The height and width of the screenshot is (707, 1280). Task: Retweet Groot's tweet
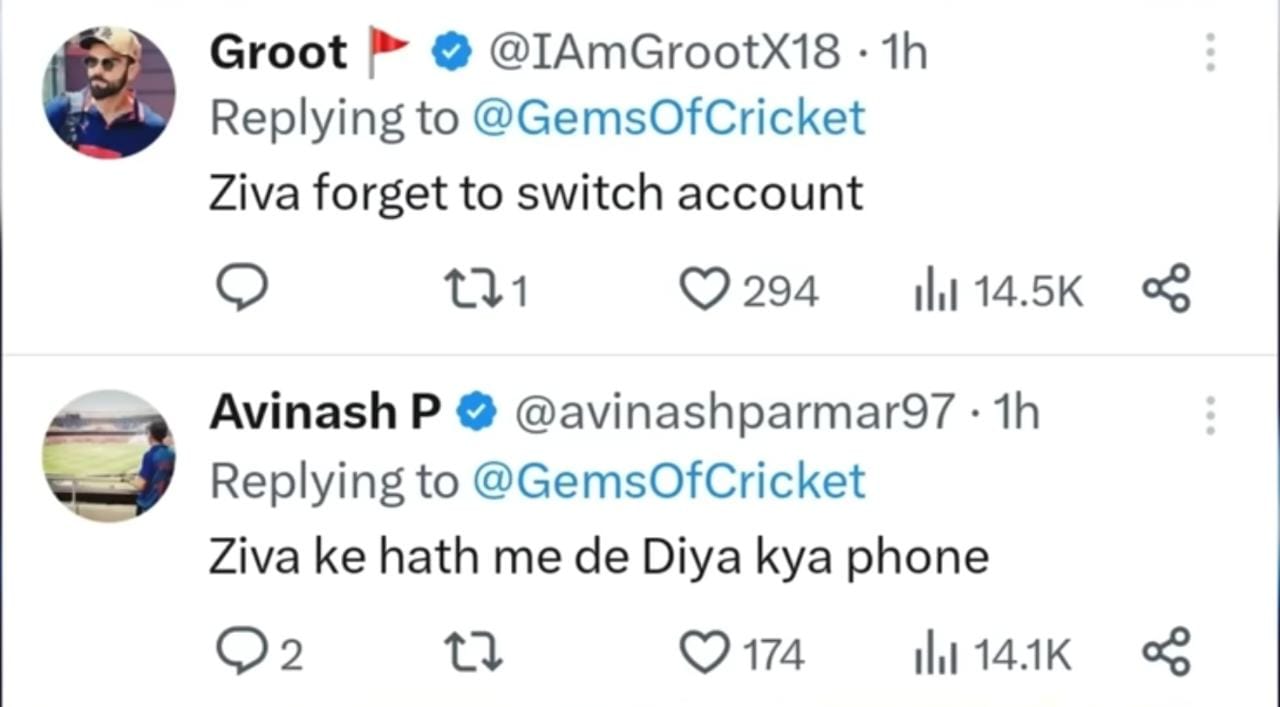pos(473,291)
